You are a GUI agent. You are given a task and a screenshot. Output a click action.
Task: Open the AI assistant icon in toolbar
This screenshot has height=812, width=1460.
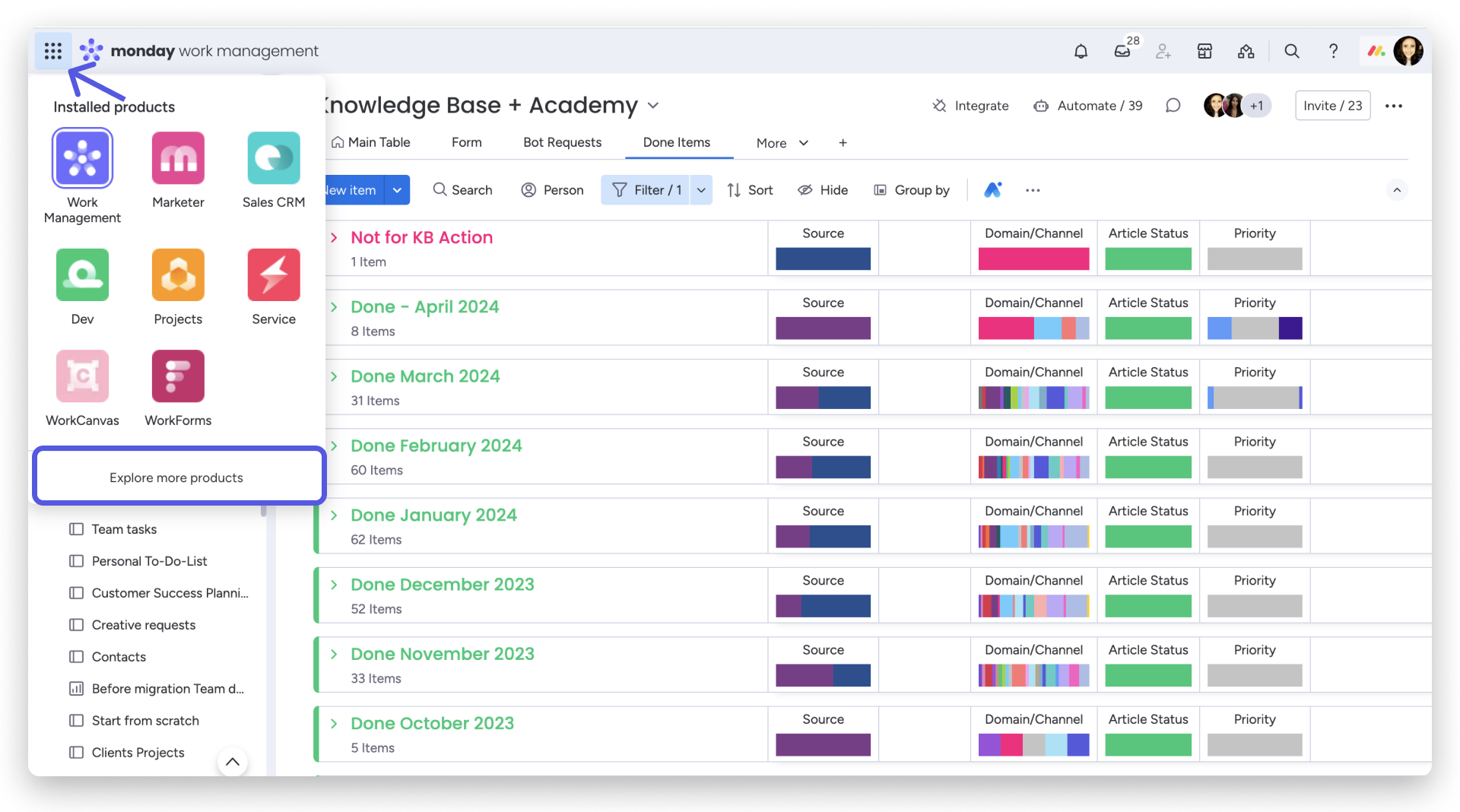[993, 190]
